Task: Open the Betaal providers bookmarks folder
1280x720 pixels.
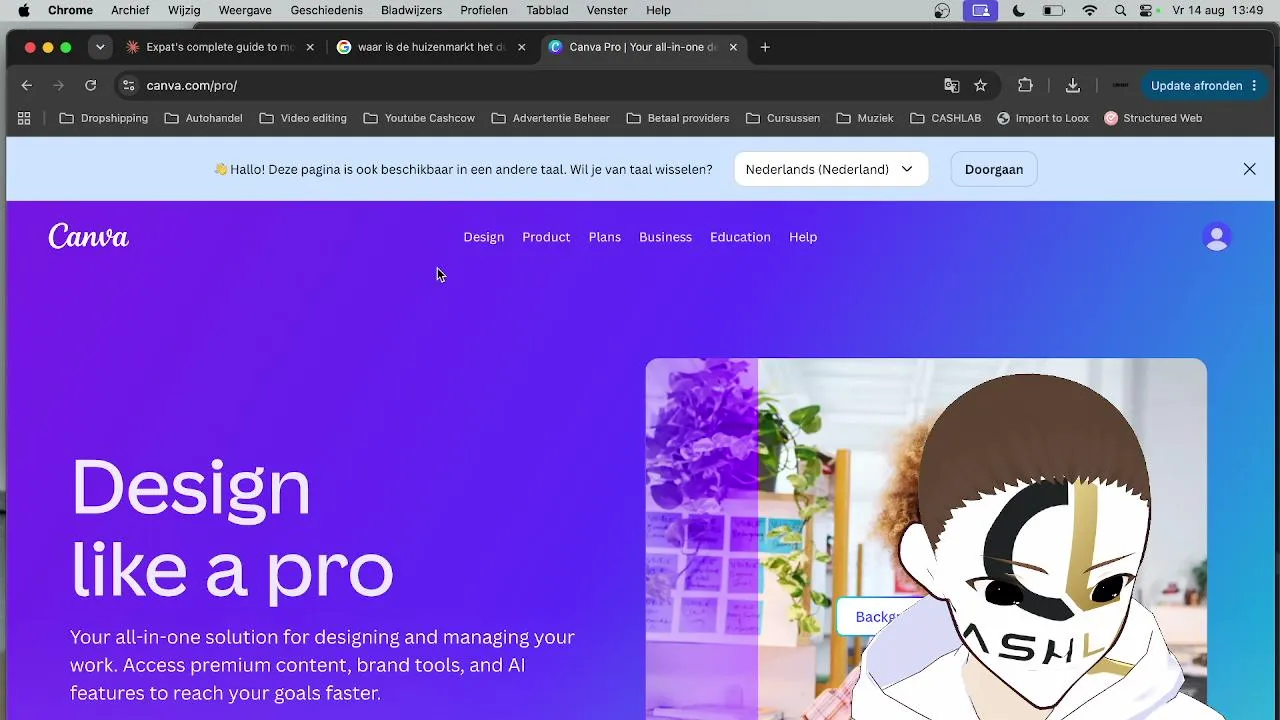Action: pos(678,118)
